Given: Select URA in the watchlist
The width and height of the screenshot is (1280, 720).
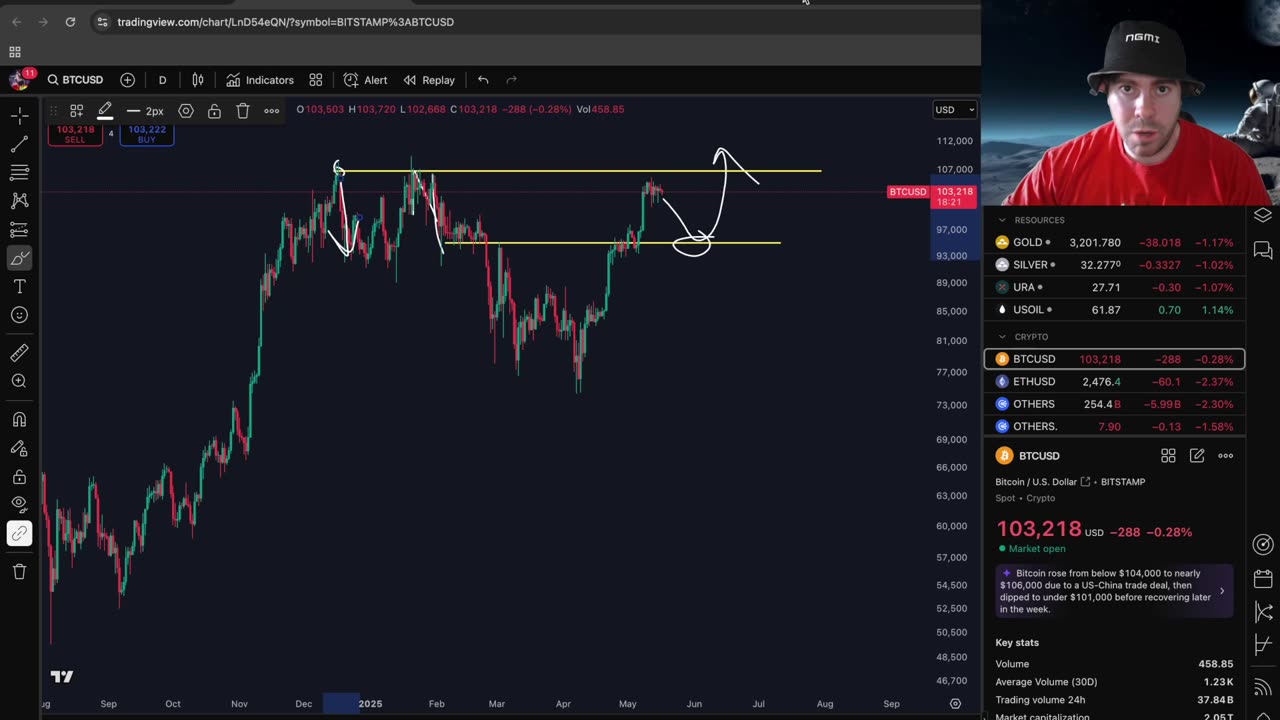Looking at the screenshot, I should (1114, 287).
